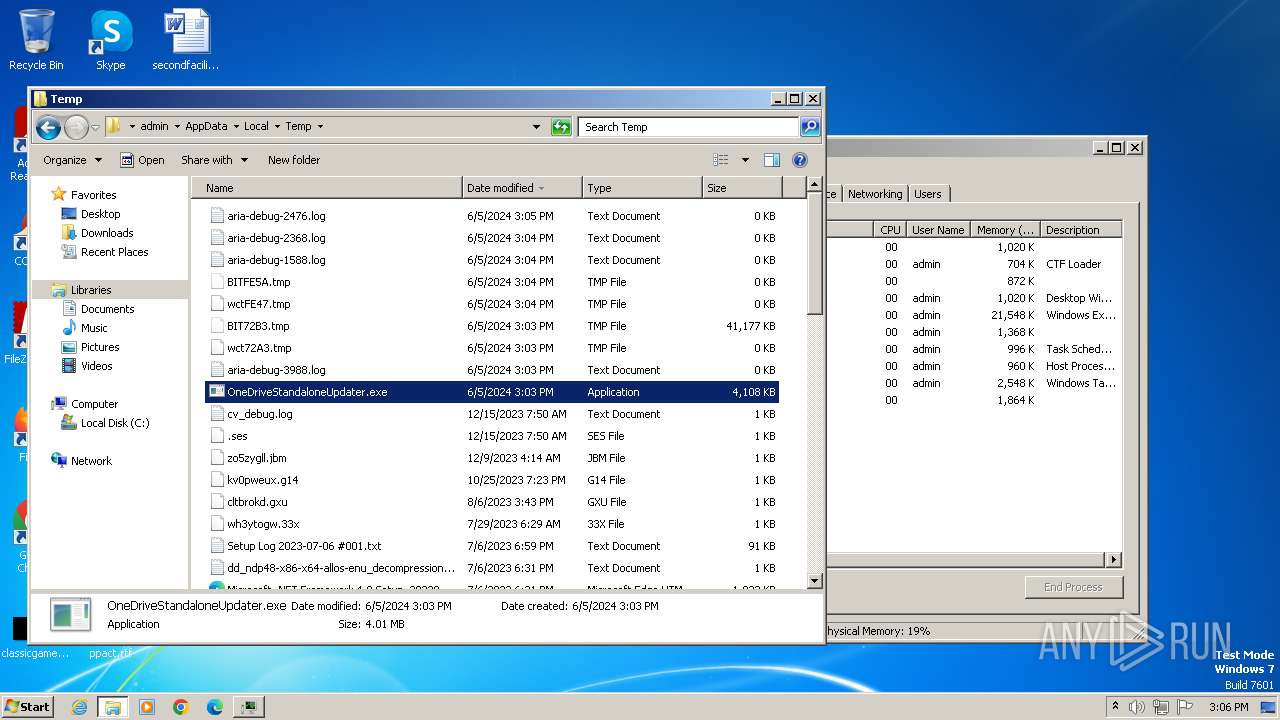The image size is (1280, 720).
Task: Expand the admin breadcrumb arrow
Action: point(177,127)
